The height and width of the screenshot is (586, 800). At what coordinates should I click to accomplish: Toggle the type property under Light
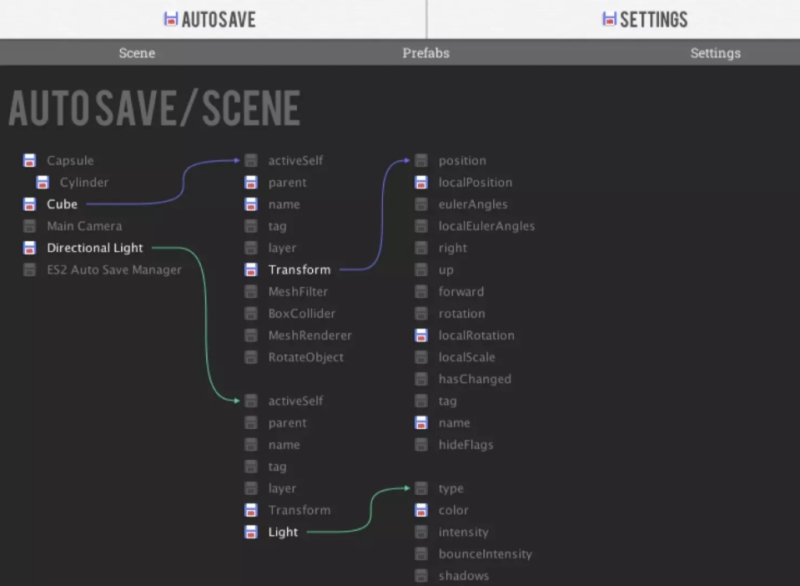click(421, 488)
